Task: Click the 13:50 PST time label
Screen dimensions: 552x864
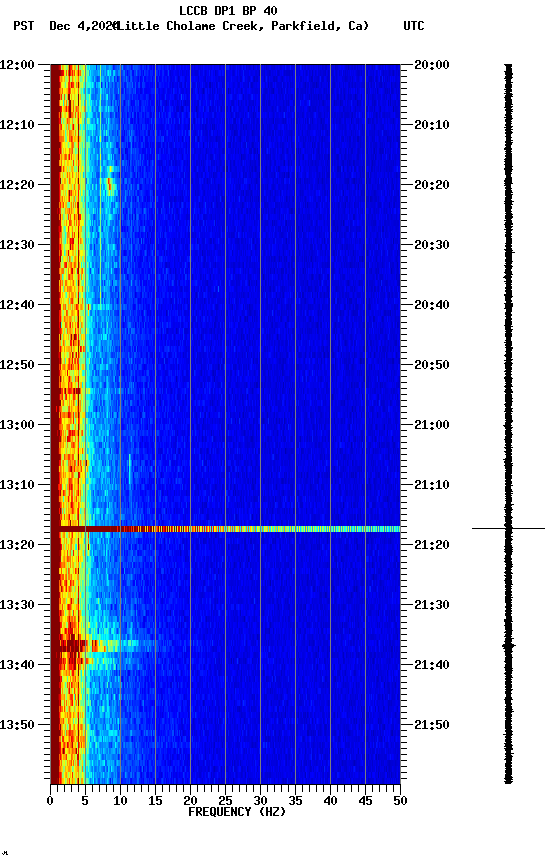Action: (17, 725)
